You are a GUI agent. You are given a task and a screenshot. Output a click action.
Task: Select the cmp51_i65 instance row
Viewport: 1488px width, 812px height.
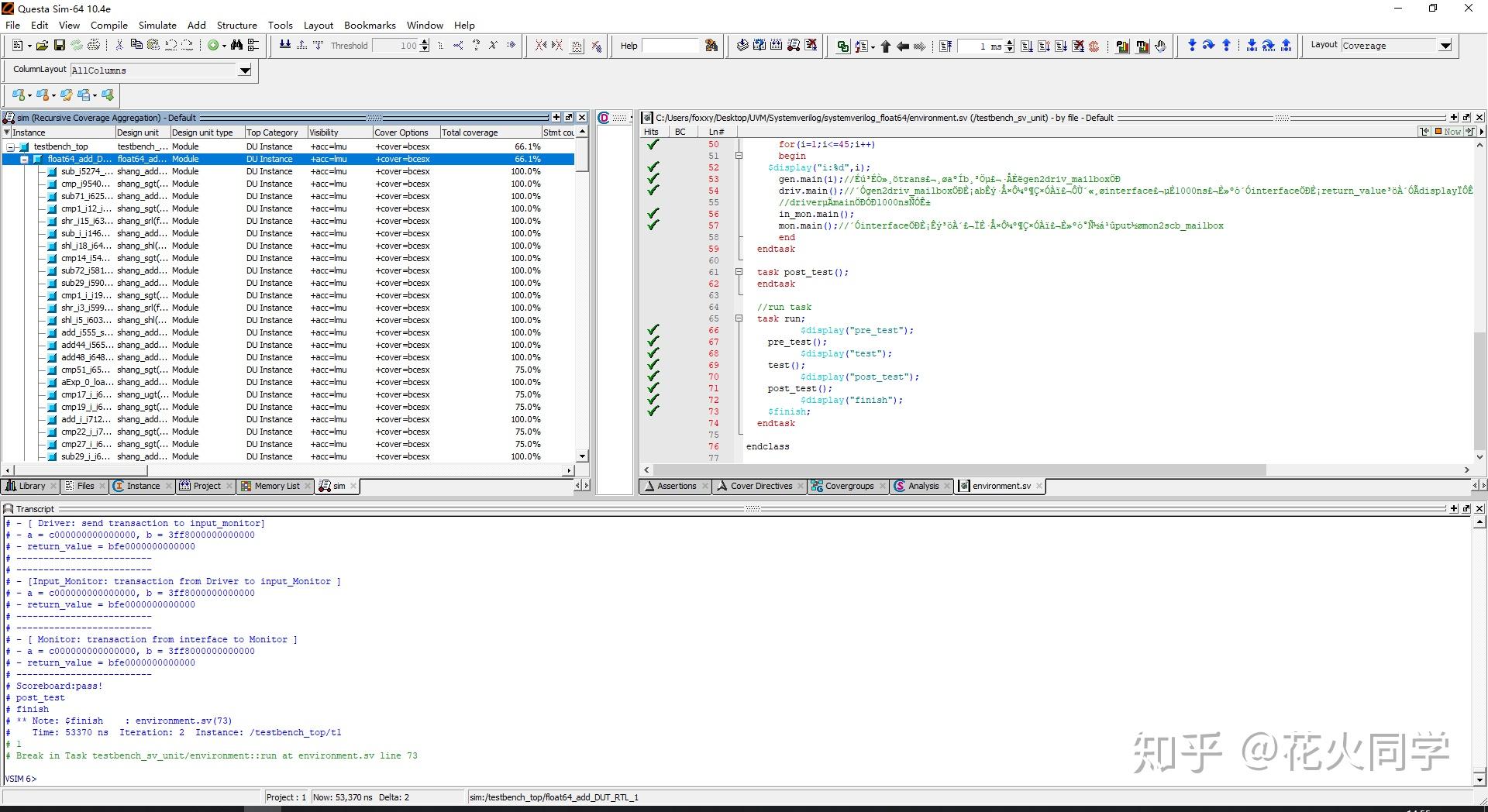(x=86, y=370)
